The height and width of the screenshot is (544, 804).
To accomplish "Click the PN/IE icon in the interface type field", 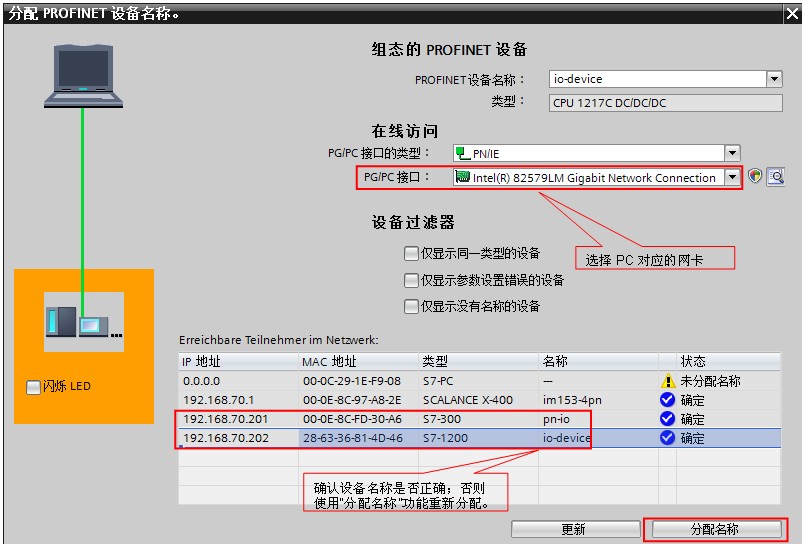I will point(463,153).
